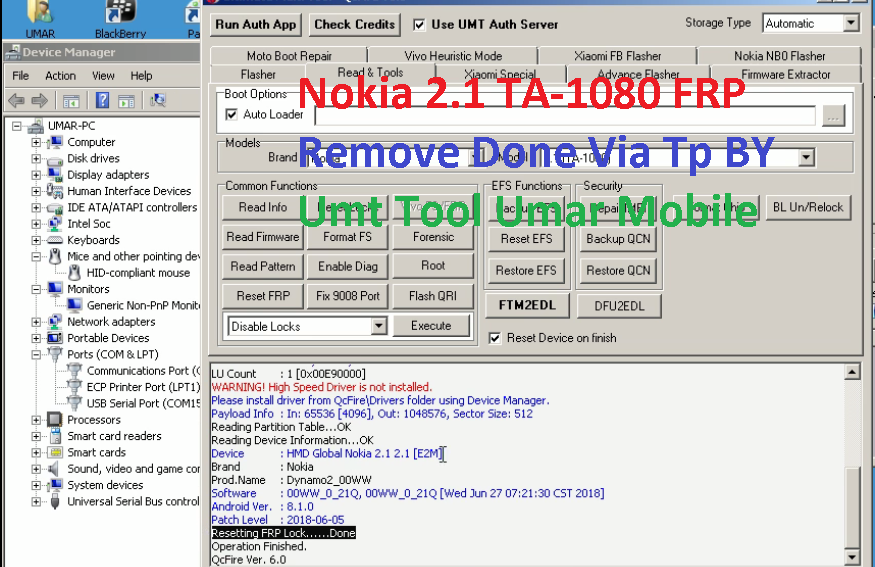Click the Backup QCN button

pyautogui.click(x=618, y=239)
